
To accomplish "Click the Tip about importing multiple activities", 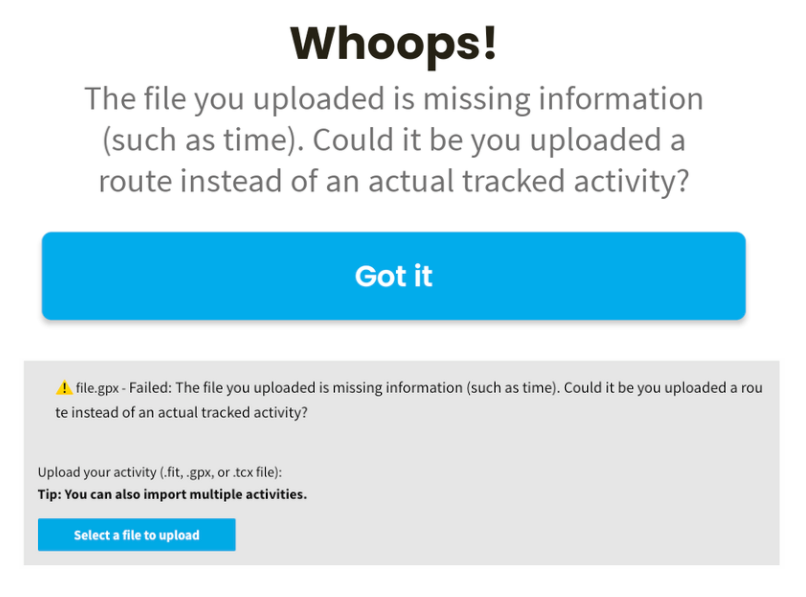I will tap(172, 494).
